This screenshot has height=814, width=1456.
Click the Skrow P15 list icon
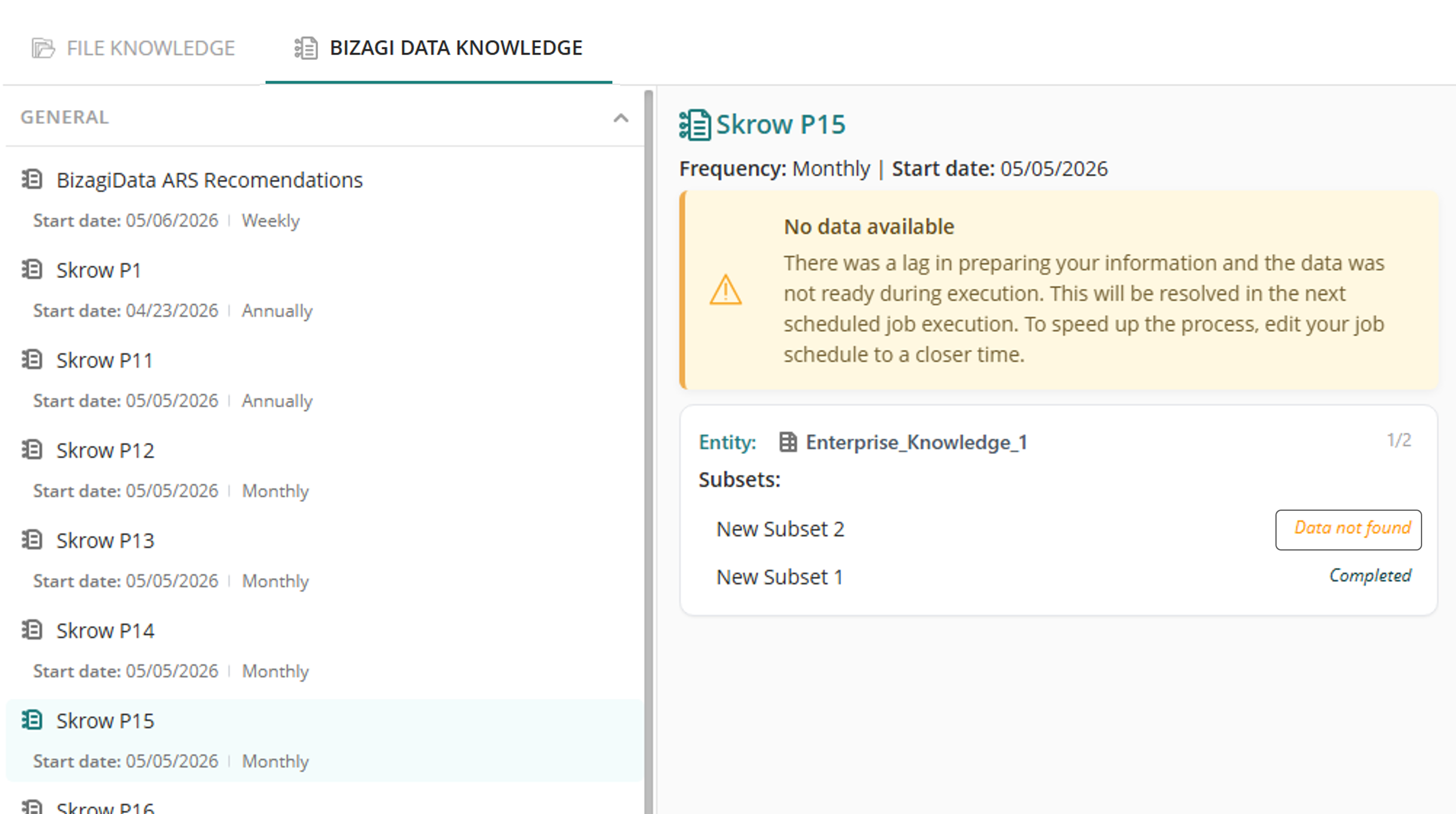click(32, 720)
